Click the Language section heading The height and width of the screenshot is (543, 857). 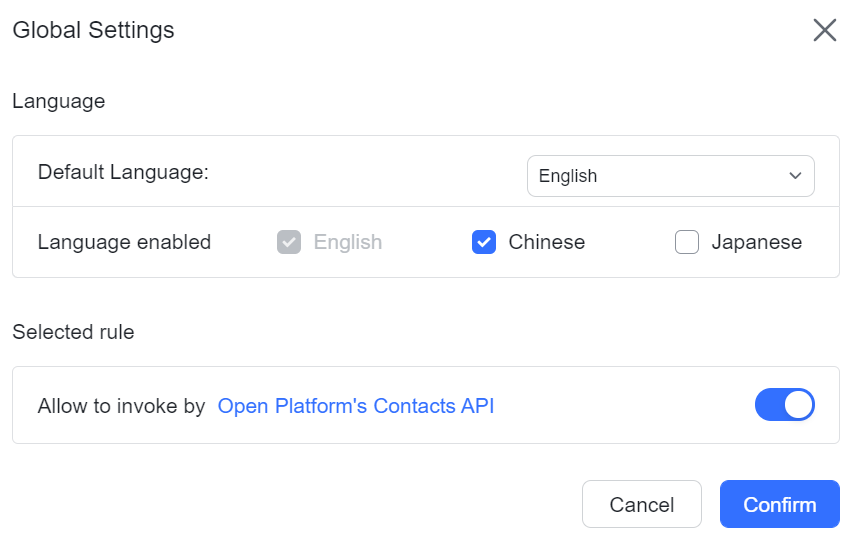pos(59,101)
